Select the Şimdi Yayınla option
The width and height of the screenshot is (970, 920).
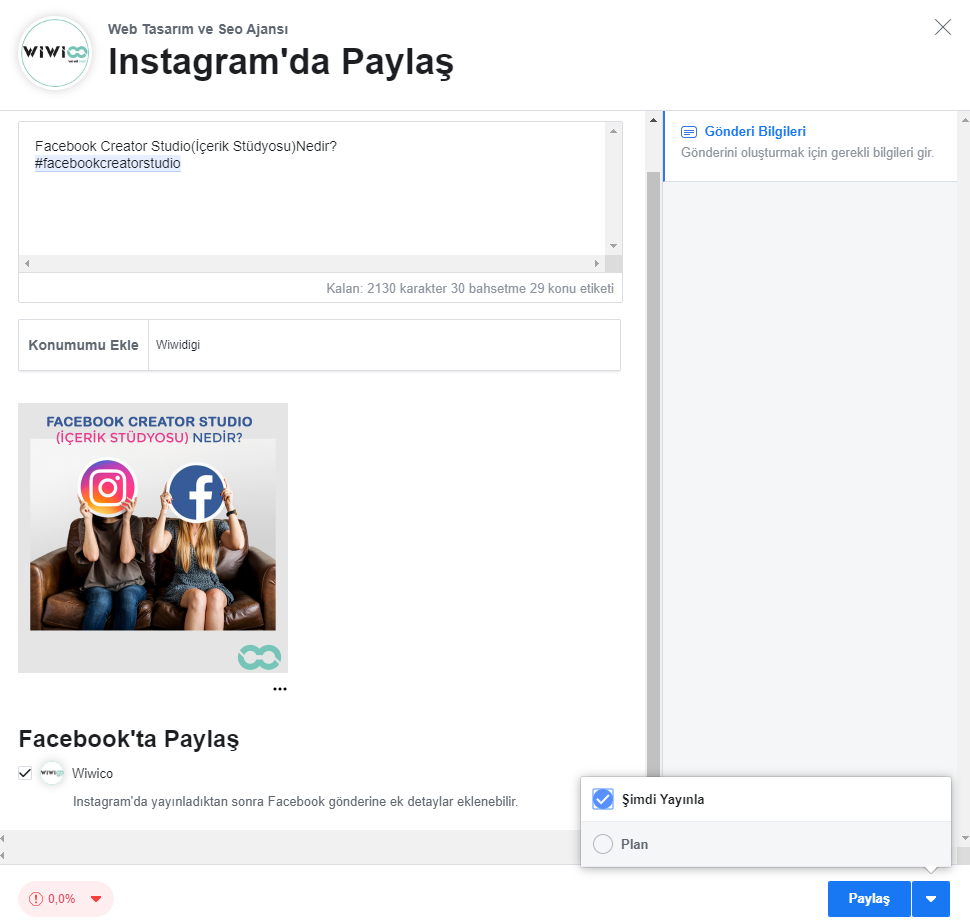coord(603,799)
